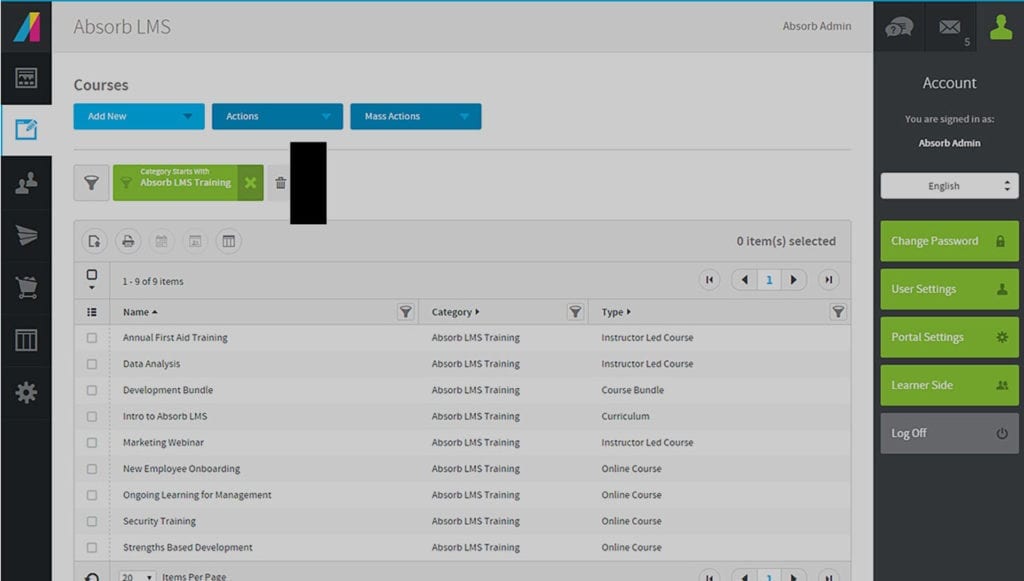Filter the Category column
Viewport: 1024px width, 581px height.
point(575,312)
